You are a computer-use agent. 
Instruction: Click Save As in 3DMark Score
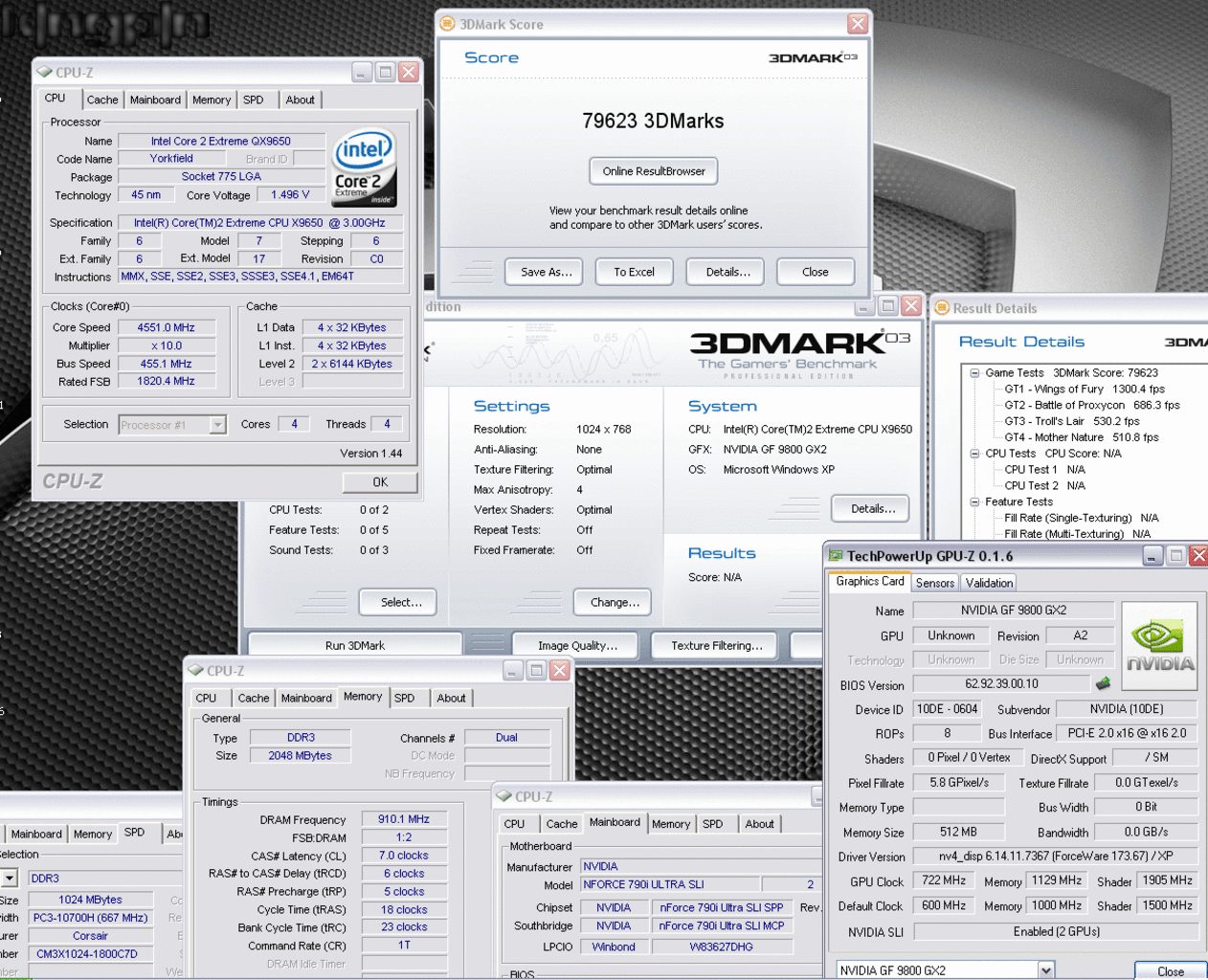(x=546, y=272)
